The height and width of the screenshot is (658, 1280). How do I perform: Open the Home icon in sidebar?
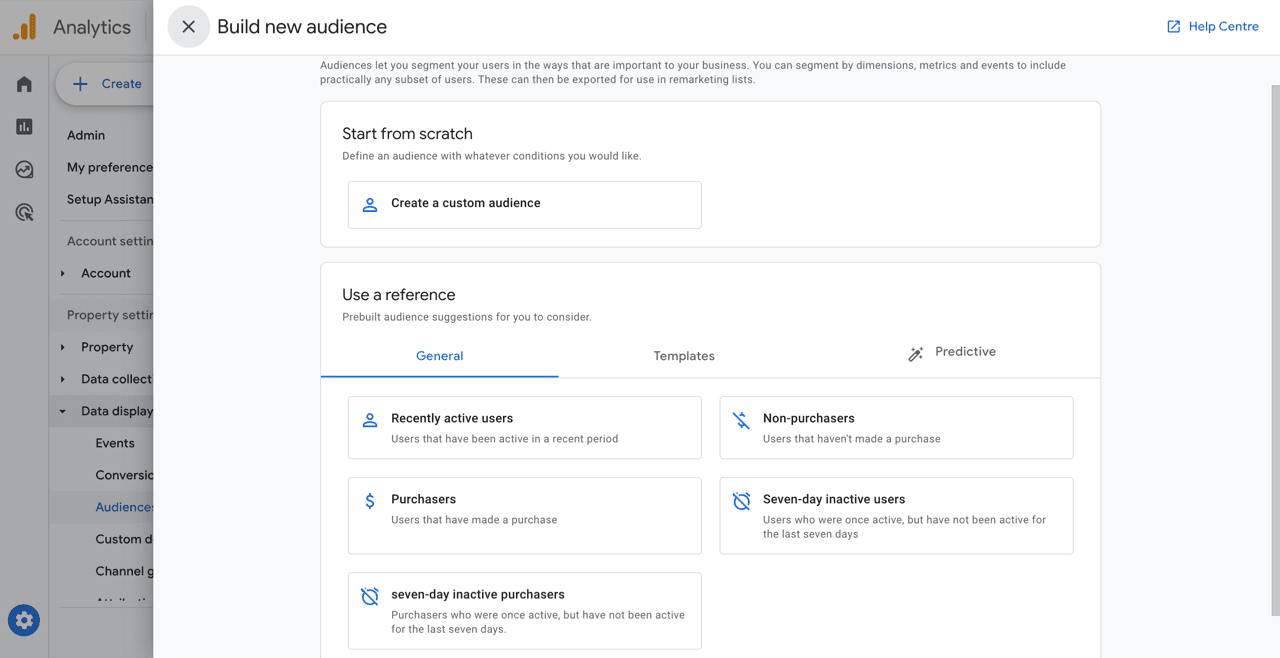tap(24, 84)
